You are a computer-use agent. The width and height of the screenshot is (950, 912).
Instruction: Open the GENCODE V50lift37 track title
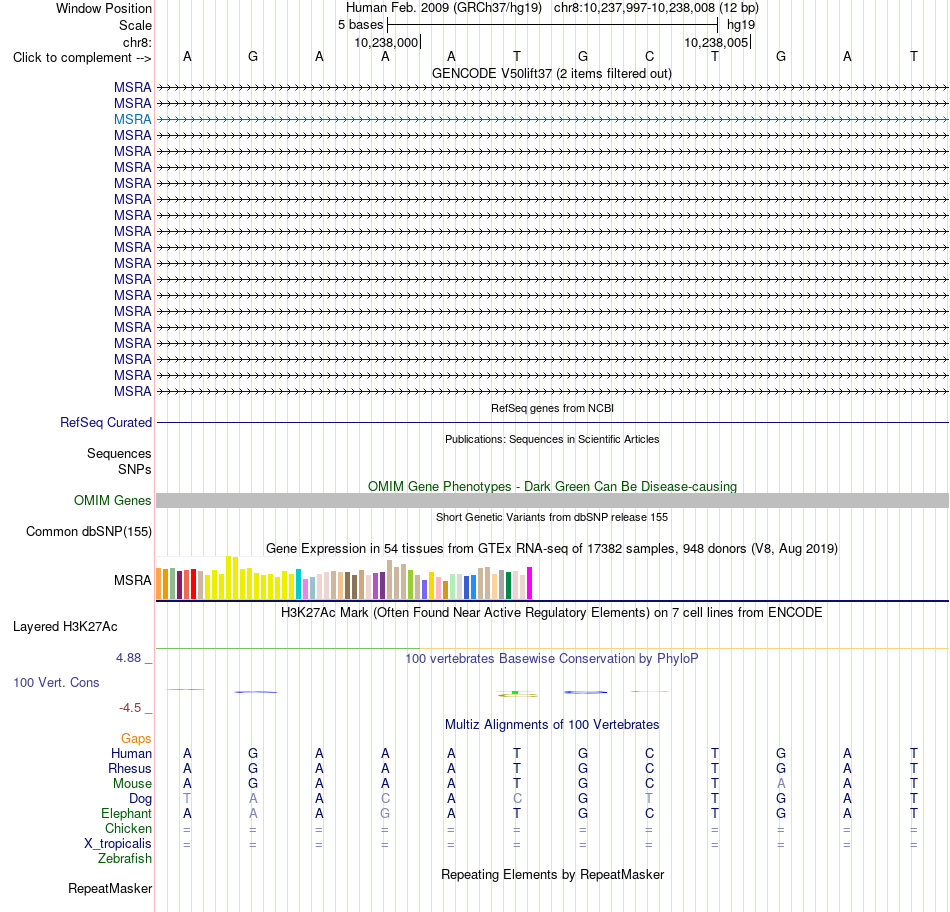(x=551, y=73)
